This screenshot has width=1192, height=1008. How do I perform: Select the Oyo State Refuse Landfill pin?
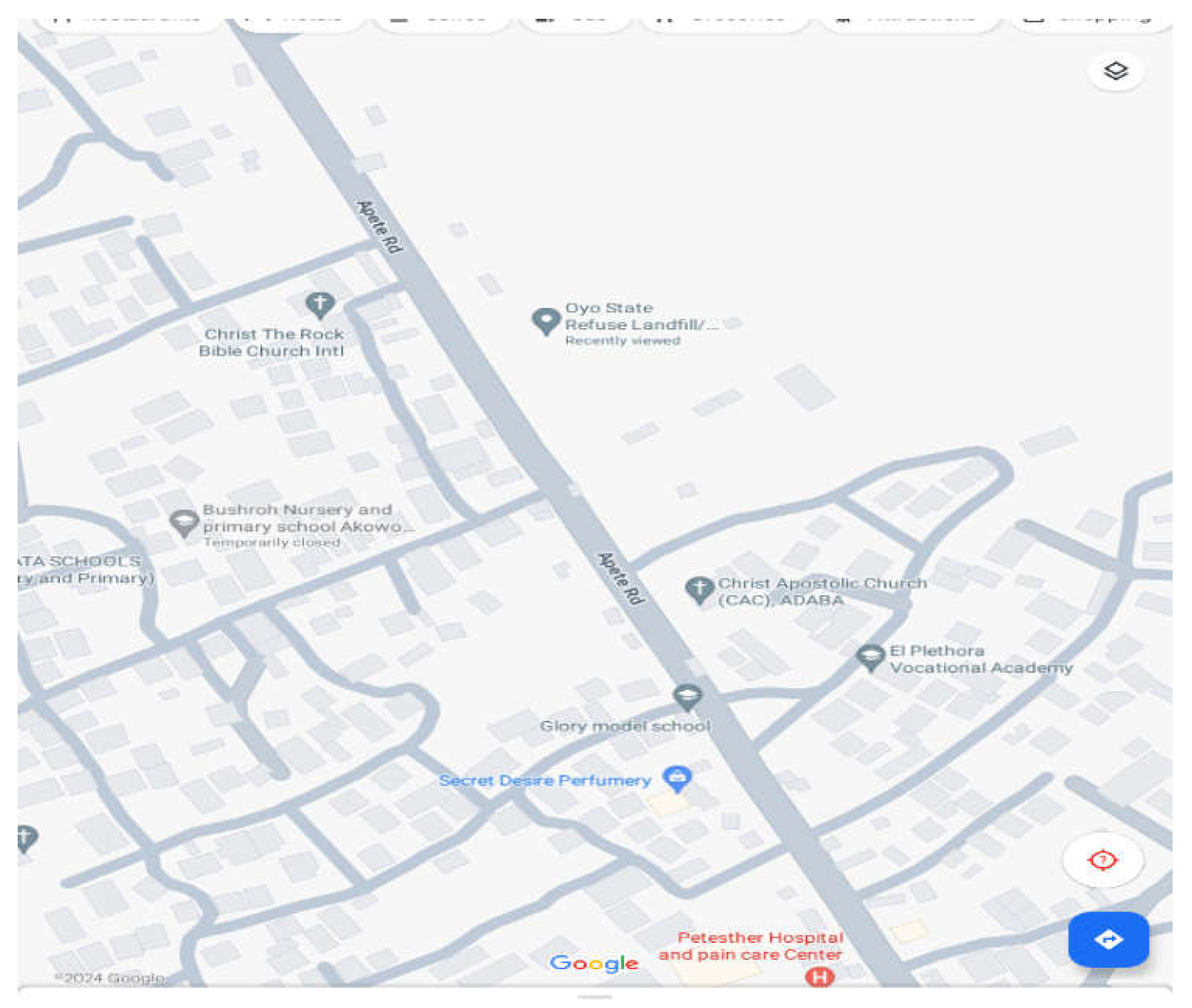pyautogui.click(x=546, y=320)
